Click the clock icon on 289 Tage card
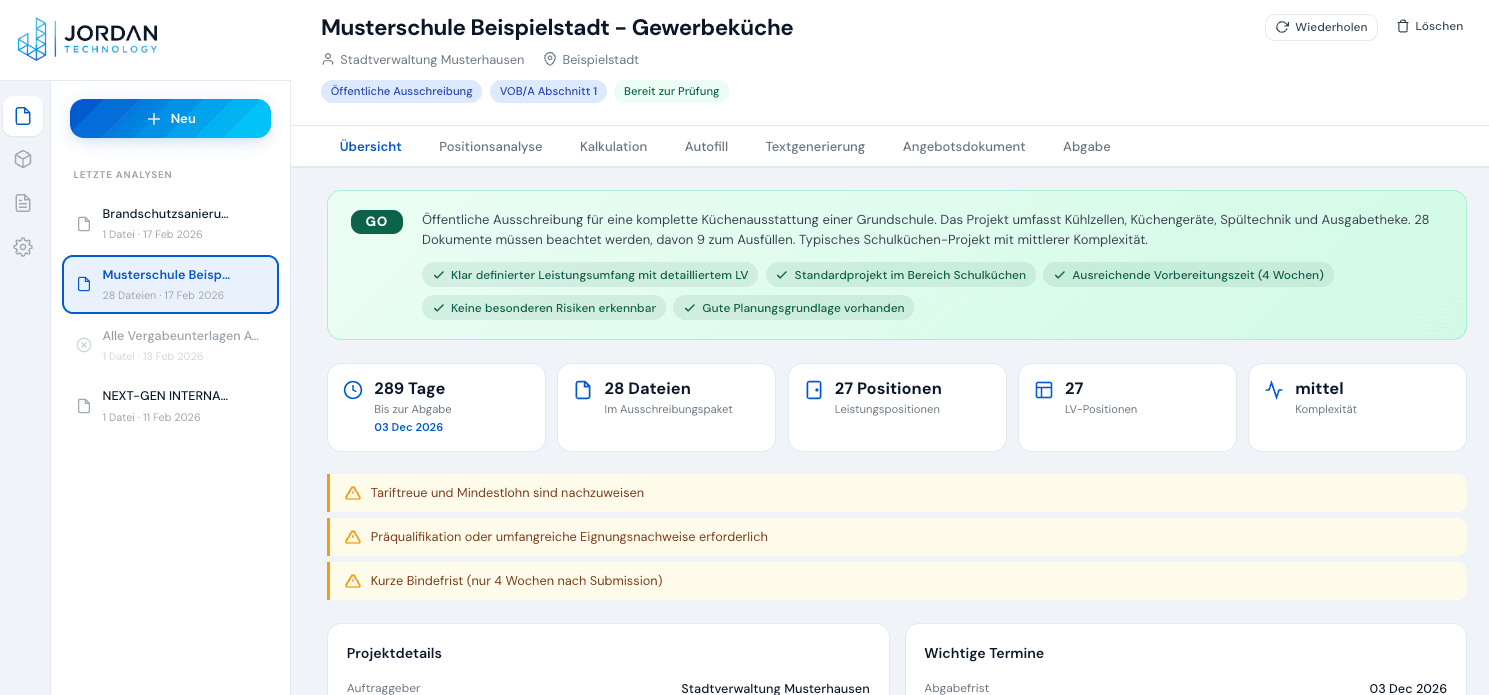Viewport: 1489px width, 695px height. [353, 390]
